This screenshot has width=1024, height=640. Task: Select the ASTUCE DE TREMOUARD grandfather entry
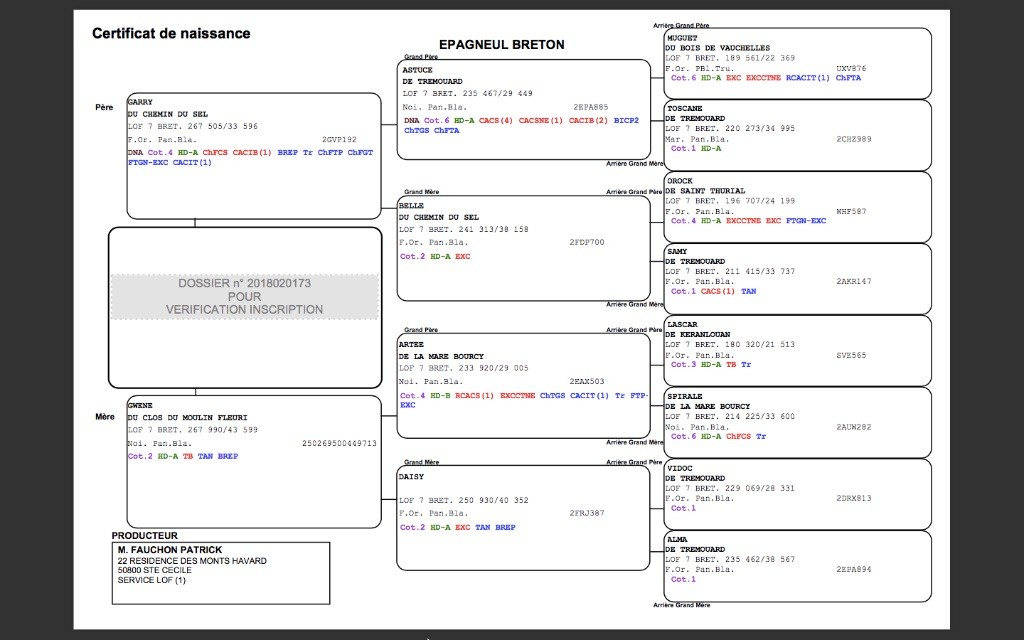pyautogui.click(x=524, y=109)
